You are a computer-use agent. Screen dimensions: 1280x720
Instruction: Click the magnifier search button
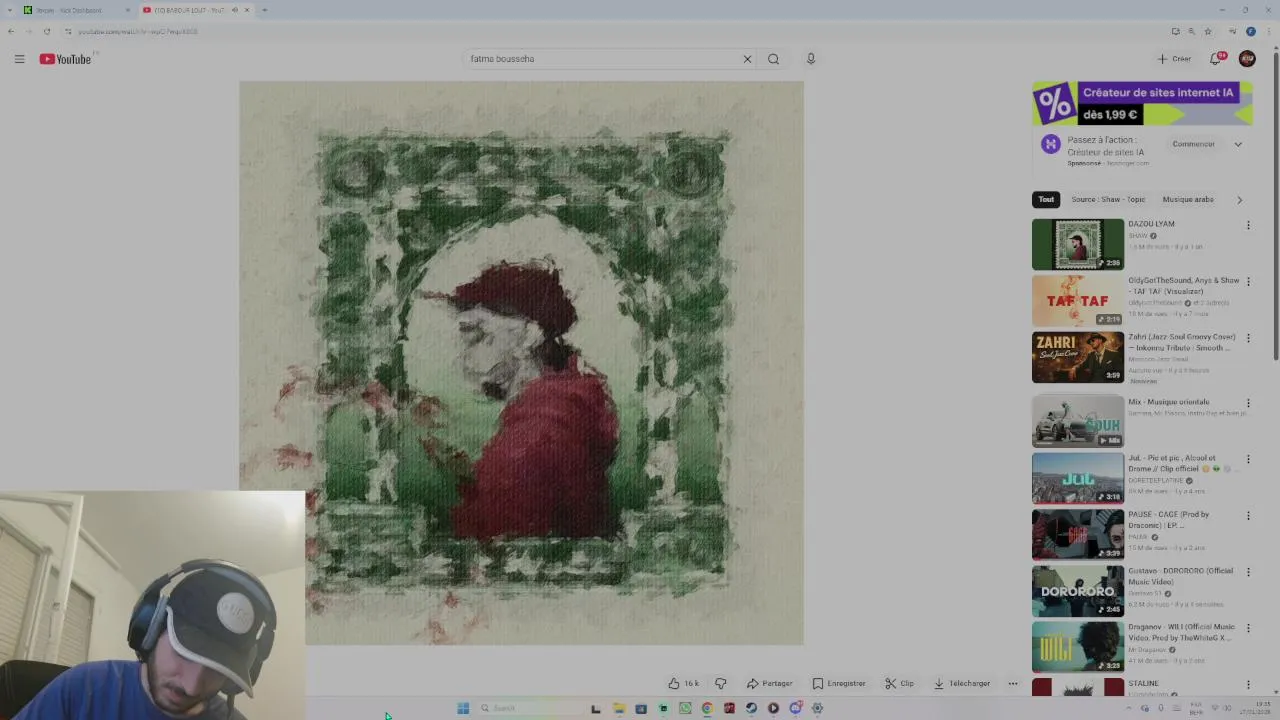coord(773,59)
